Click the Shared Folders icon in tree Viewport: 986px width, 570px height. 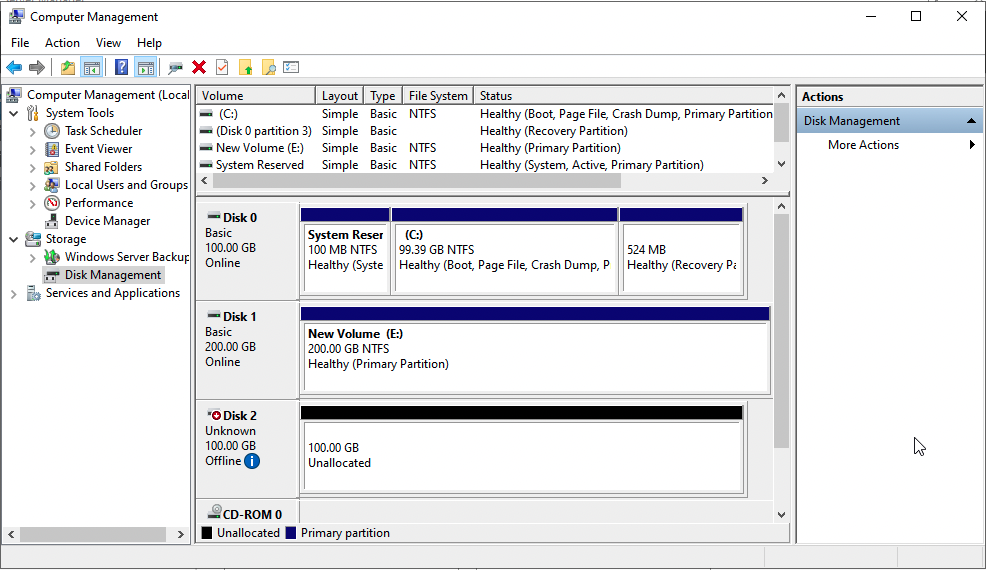(52, 167)
